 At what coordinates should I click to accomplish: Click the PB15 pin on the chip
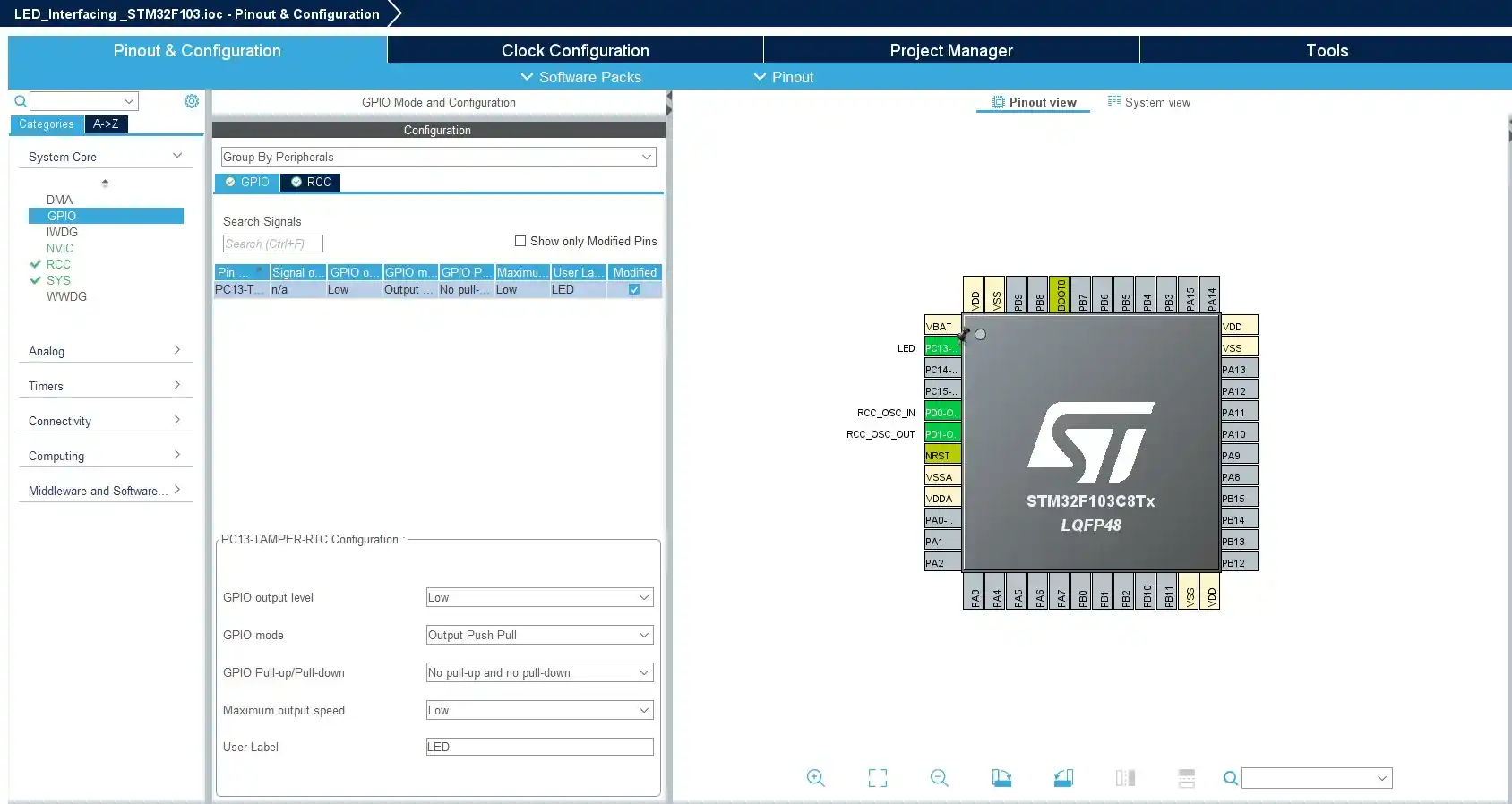[1240, 498]
